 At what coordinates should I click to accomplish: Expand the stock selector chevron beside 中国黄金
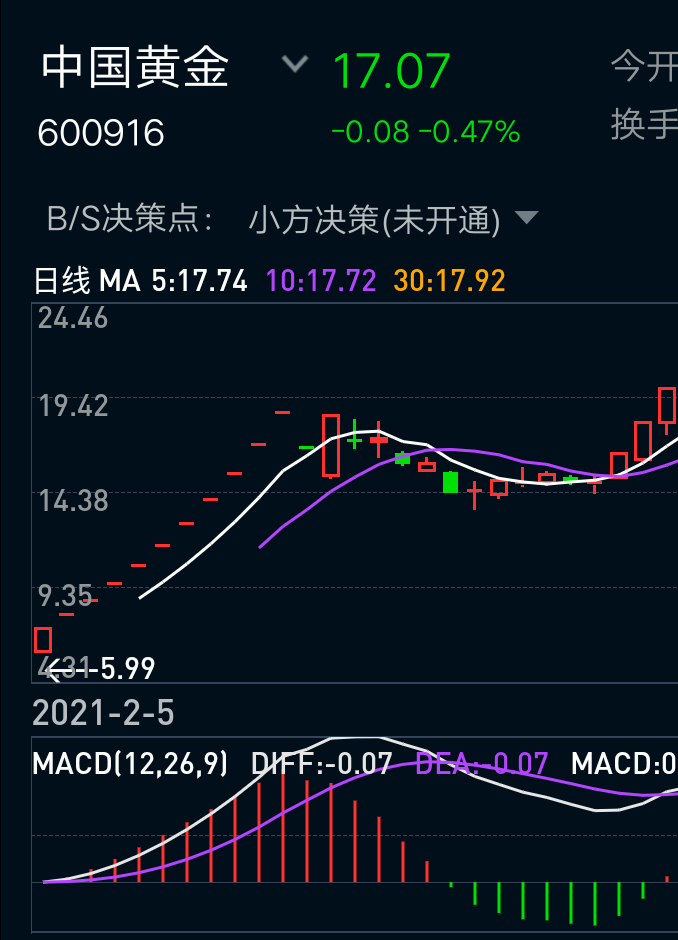(295, 63)
